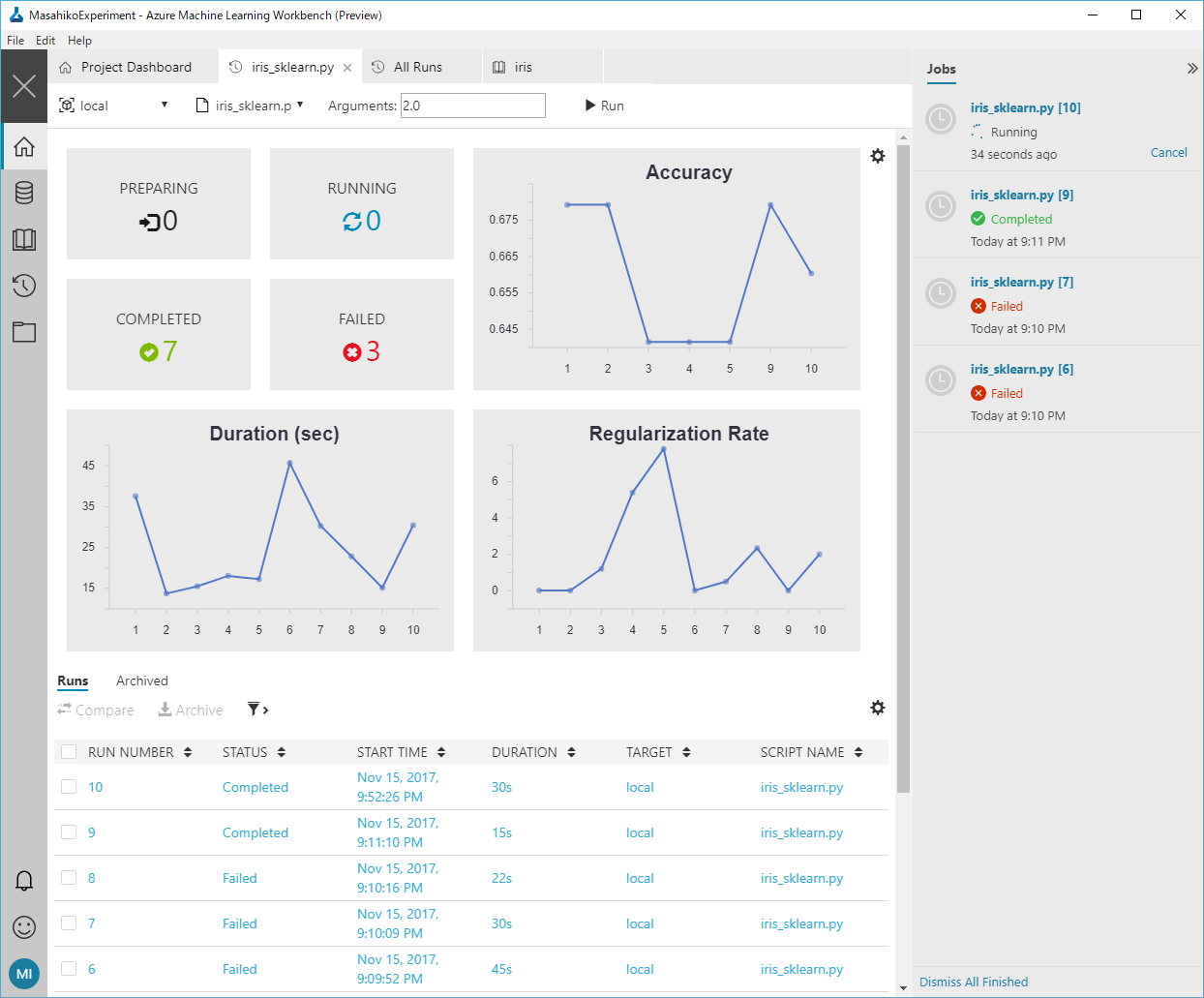The height and width of the screenshot is (998, 1204).
Task: Open the Edit menu
Action: [x=45, y=41]
